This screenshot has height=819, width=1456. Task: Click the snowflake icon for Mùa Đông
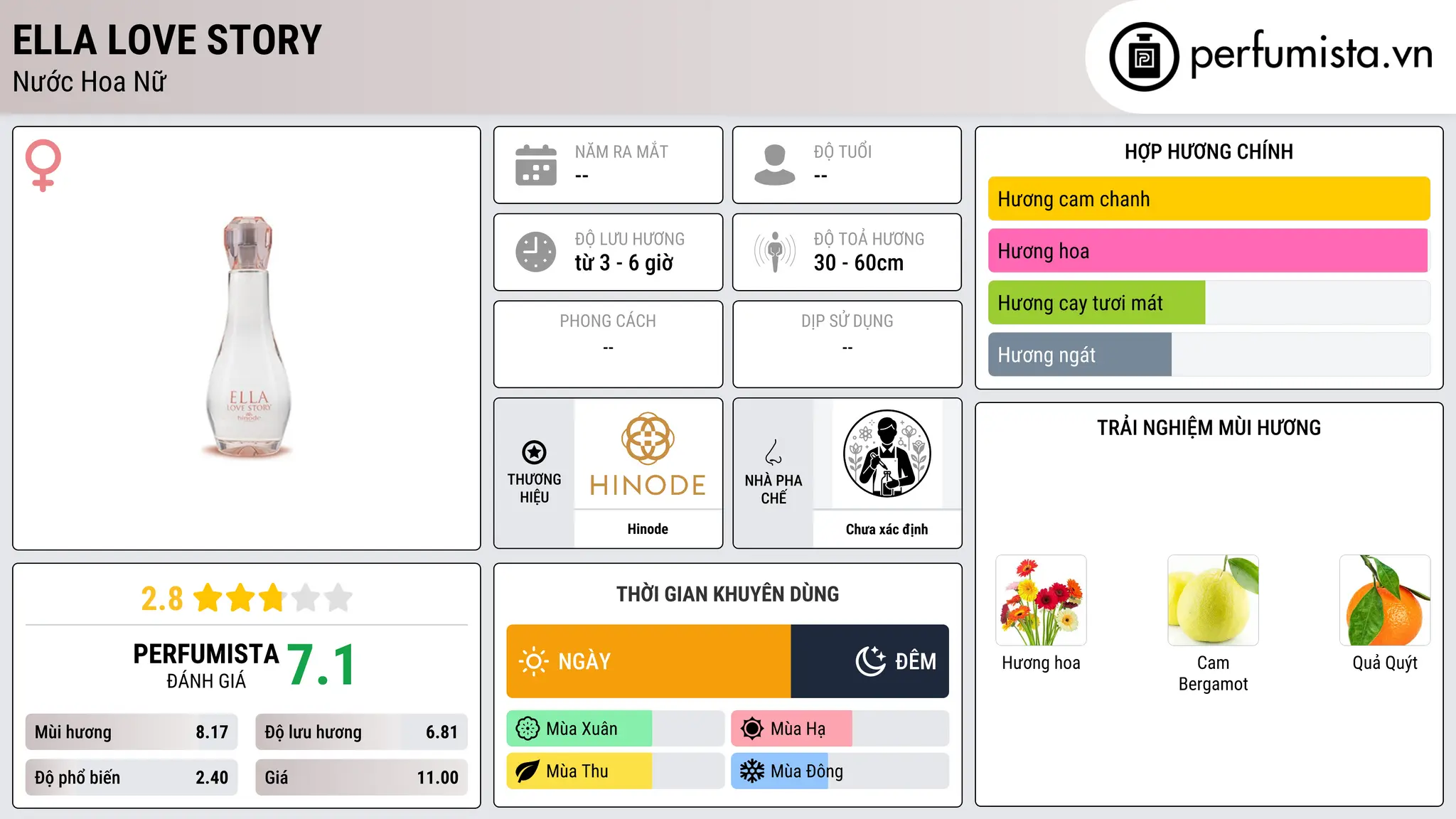(x=752, y=771)
